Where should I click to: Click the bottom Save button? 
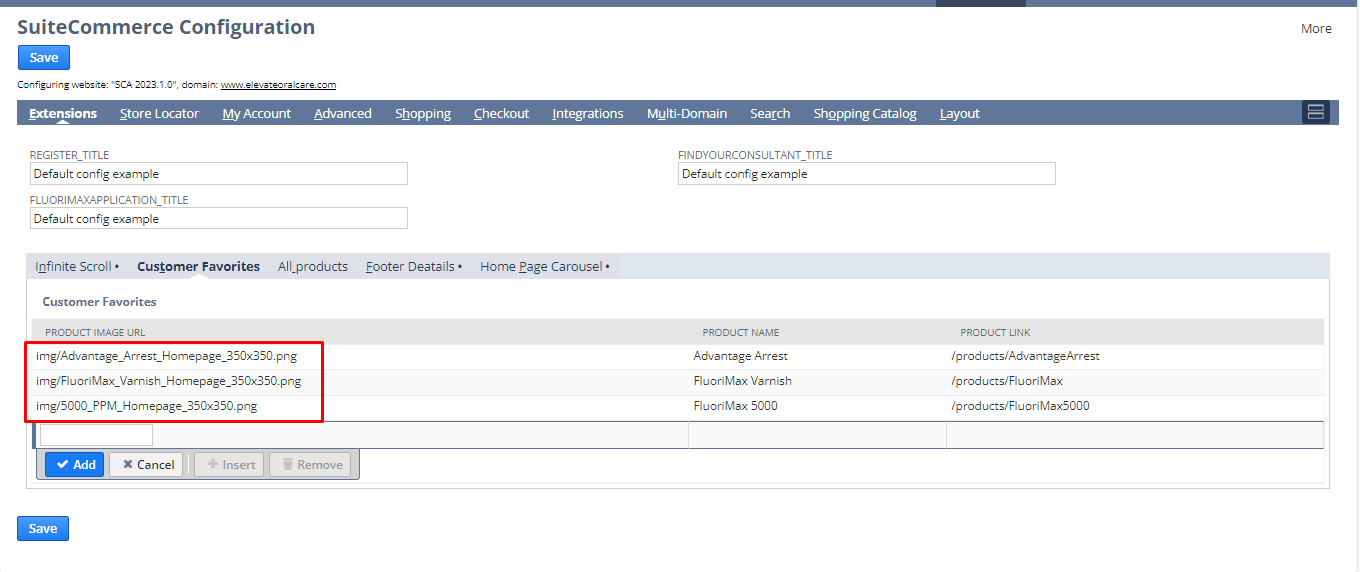pos(43,528)
